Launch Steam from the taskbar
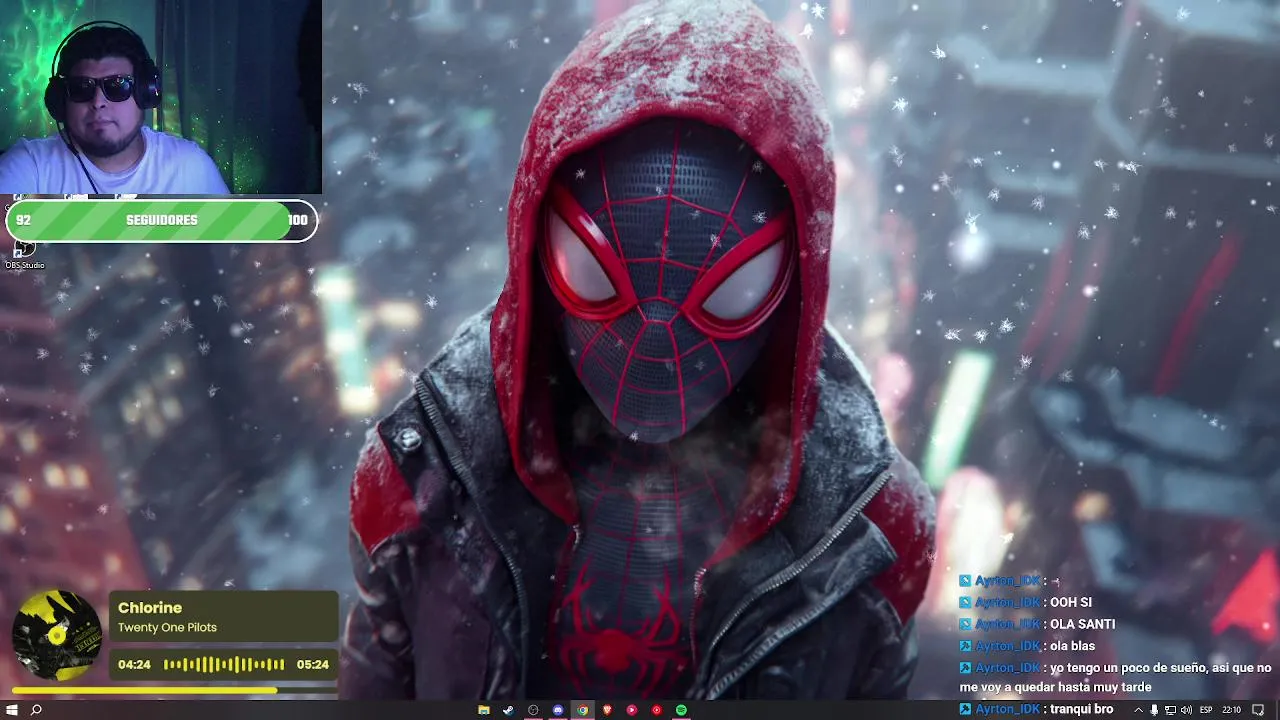 pyautogui.click(x=508, y=710)
